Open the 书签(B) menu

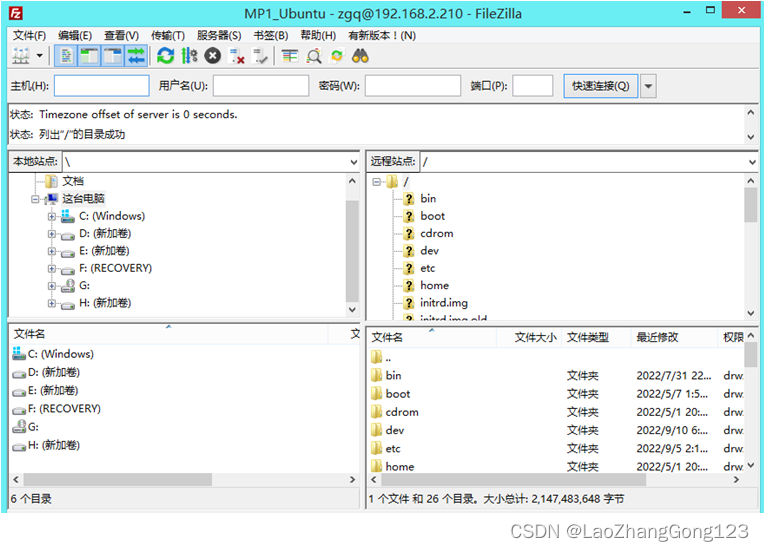(271, 36)
